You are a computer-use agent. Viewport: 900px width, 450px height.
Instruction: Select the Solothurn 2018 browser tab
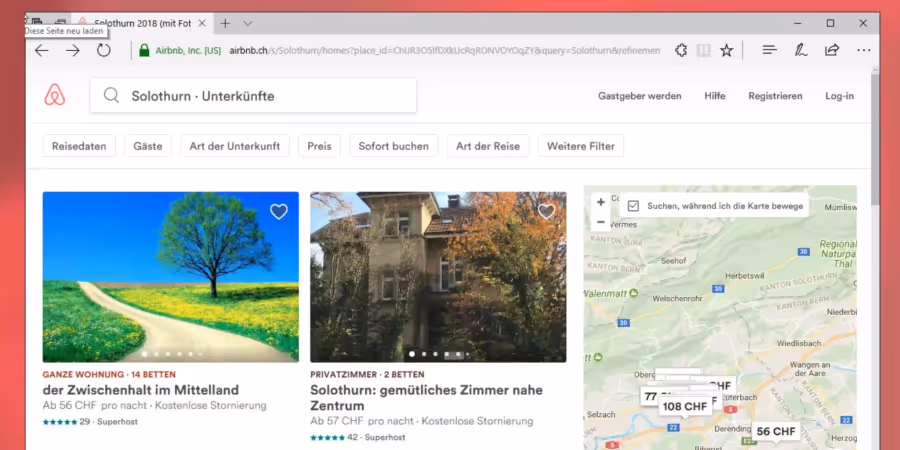coord(141,24)
